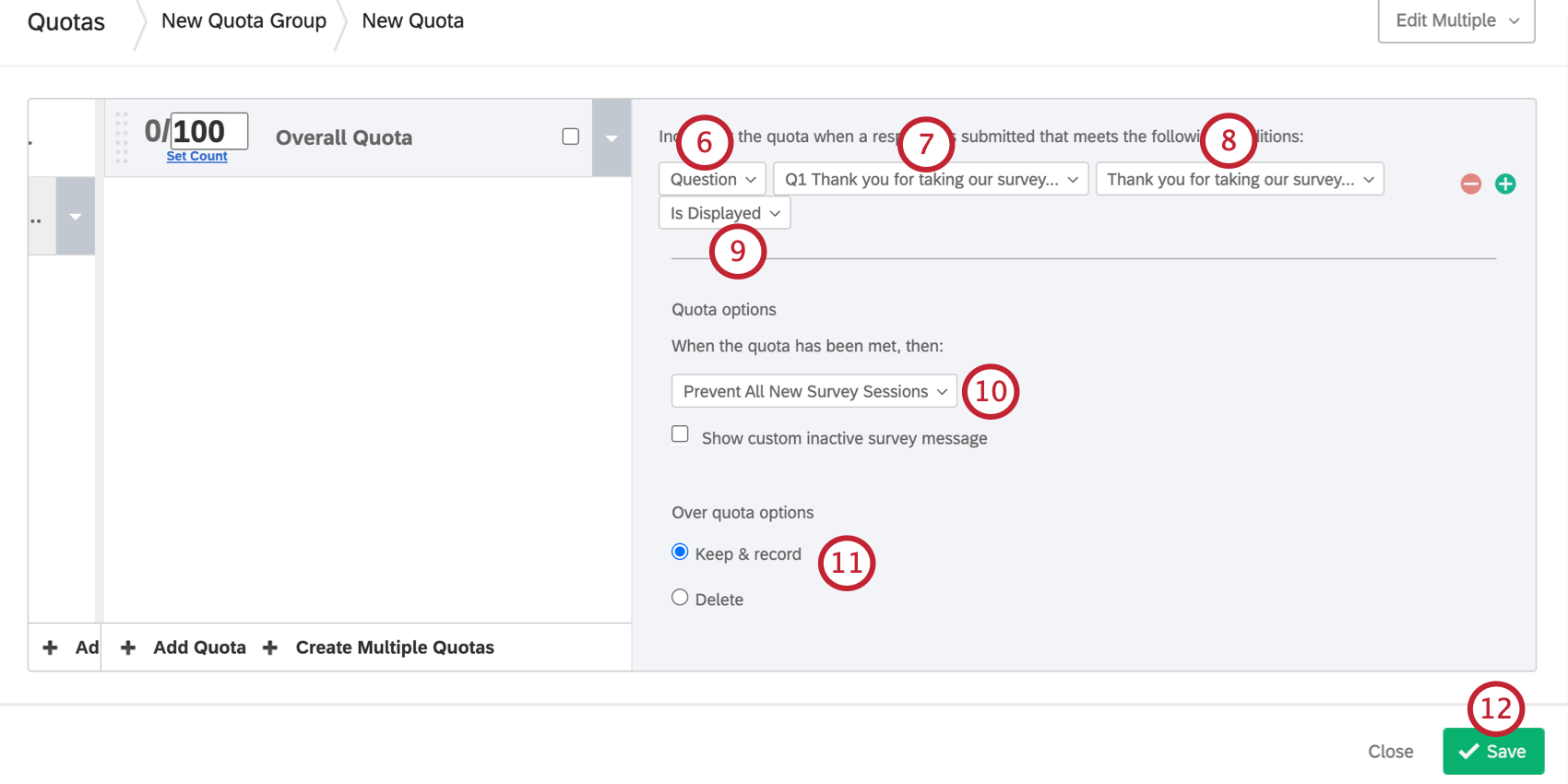The image size is (1568, 784).
Task: Click plus icon before Create Multiple Quotas
Action: pyautogui.click(x=270, y=647)
